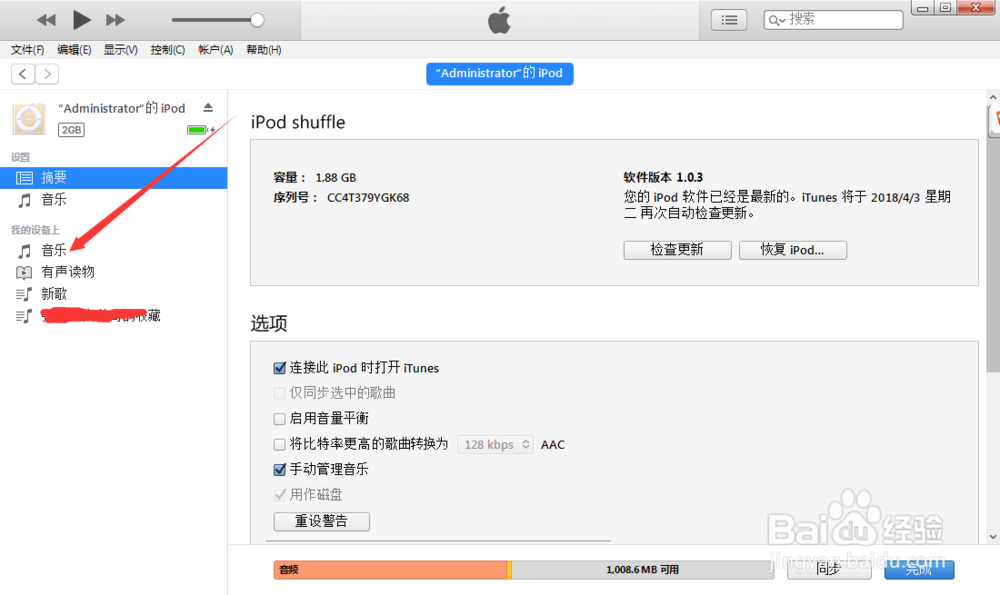The image size is (1000, 595).
Task: Open the 控制(C) menu
Action: pos(168,50)
